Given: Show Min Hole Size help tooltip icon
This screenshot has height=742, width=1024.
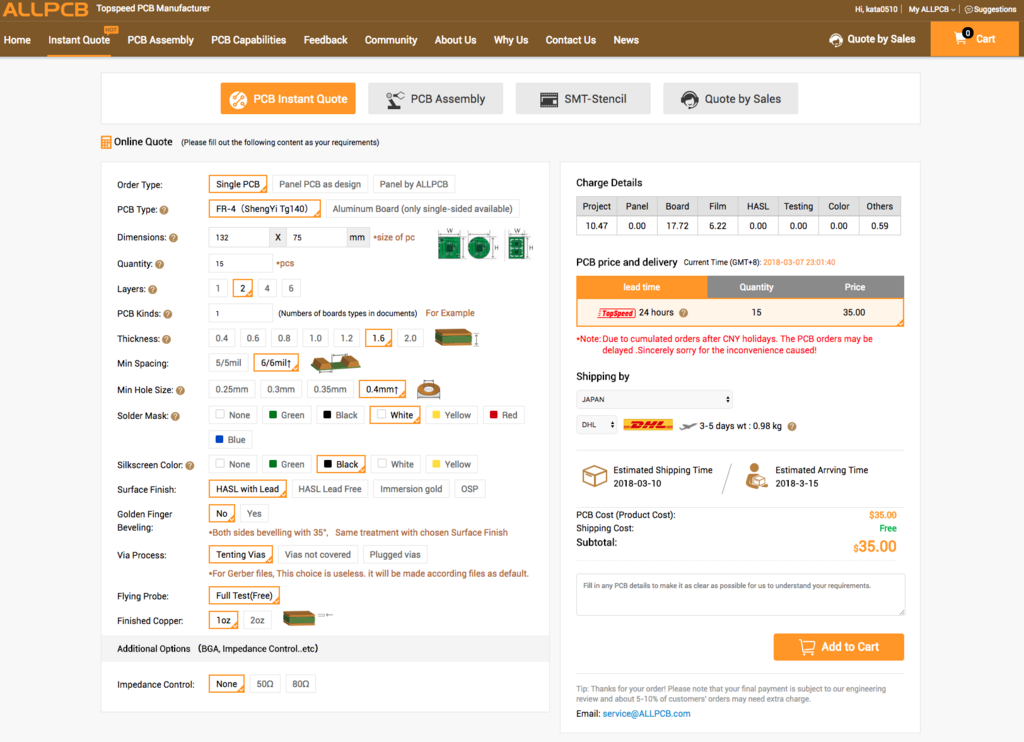Looking at the screenshot, I should click(180, 391).
